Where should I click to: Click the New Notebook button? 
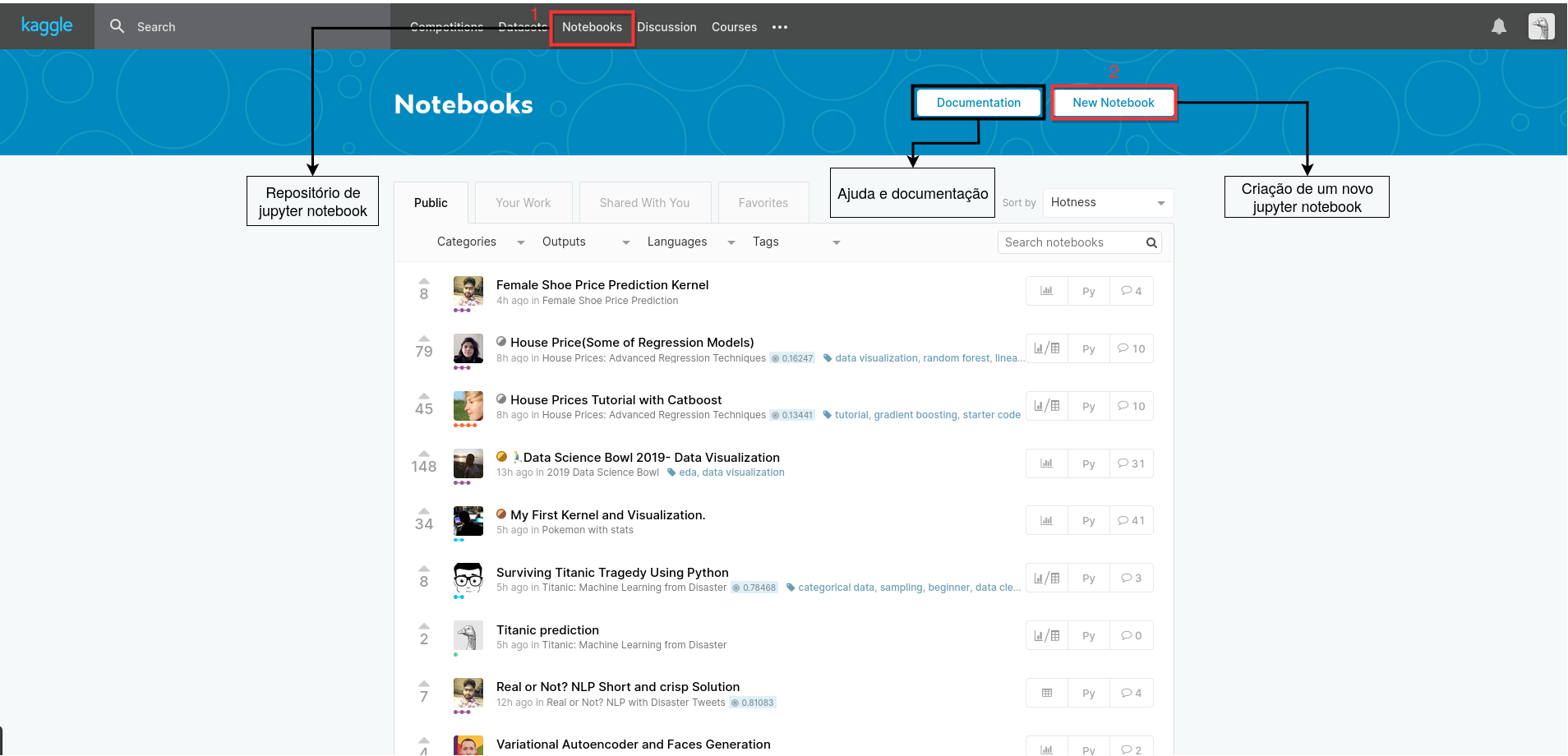(1114, 103)
